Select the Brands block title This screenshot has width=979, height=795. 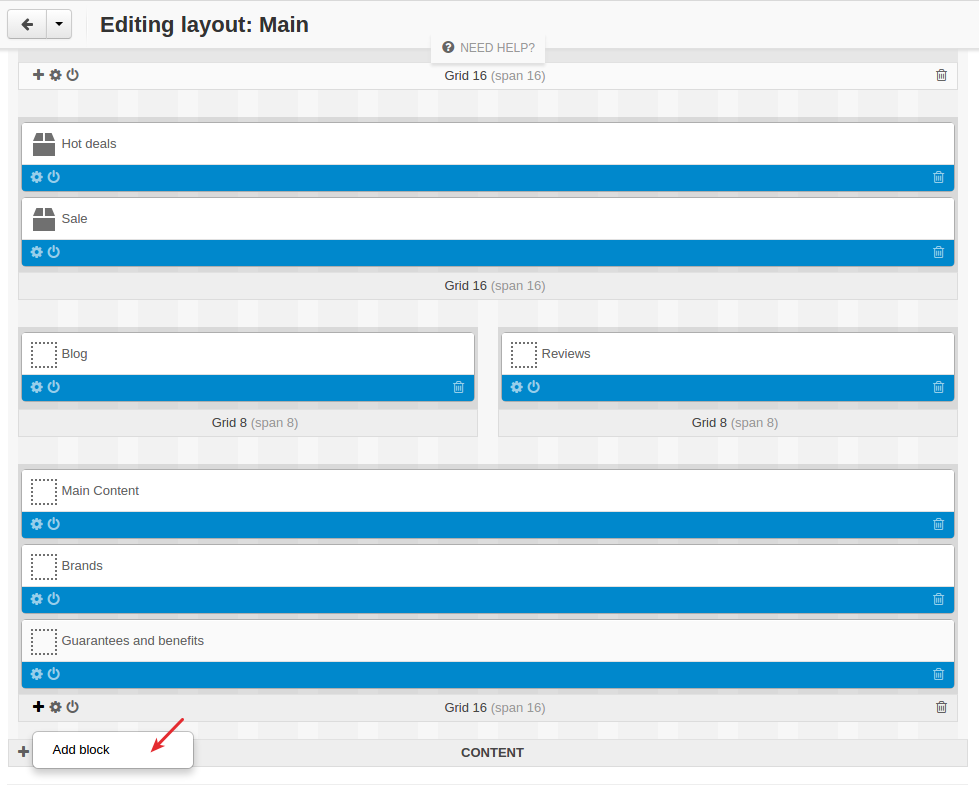coord(82,566)
